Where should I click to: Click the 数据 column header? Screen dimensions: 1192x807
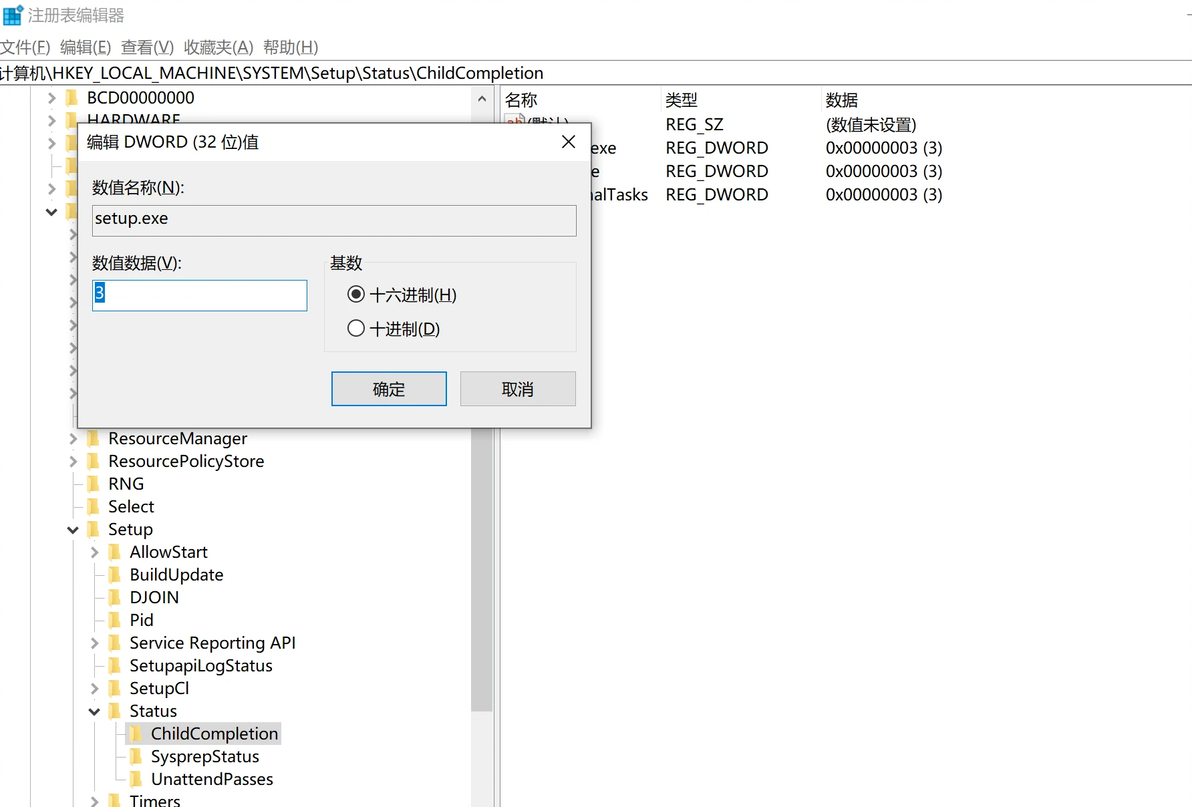842,100
